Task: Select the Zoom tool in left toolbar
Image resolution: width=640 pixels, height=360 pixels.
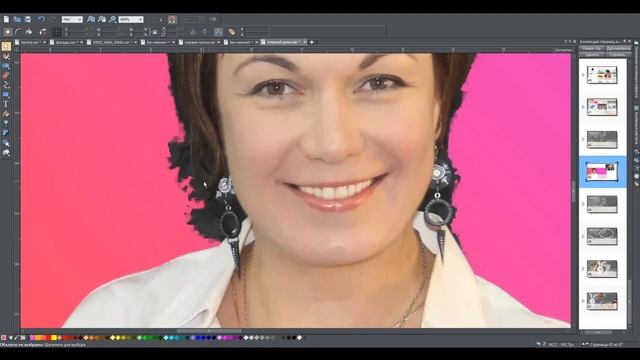Action: click(x=6, y=143)
